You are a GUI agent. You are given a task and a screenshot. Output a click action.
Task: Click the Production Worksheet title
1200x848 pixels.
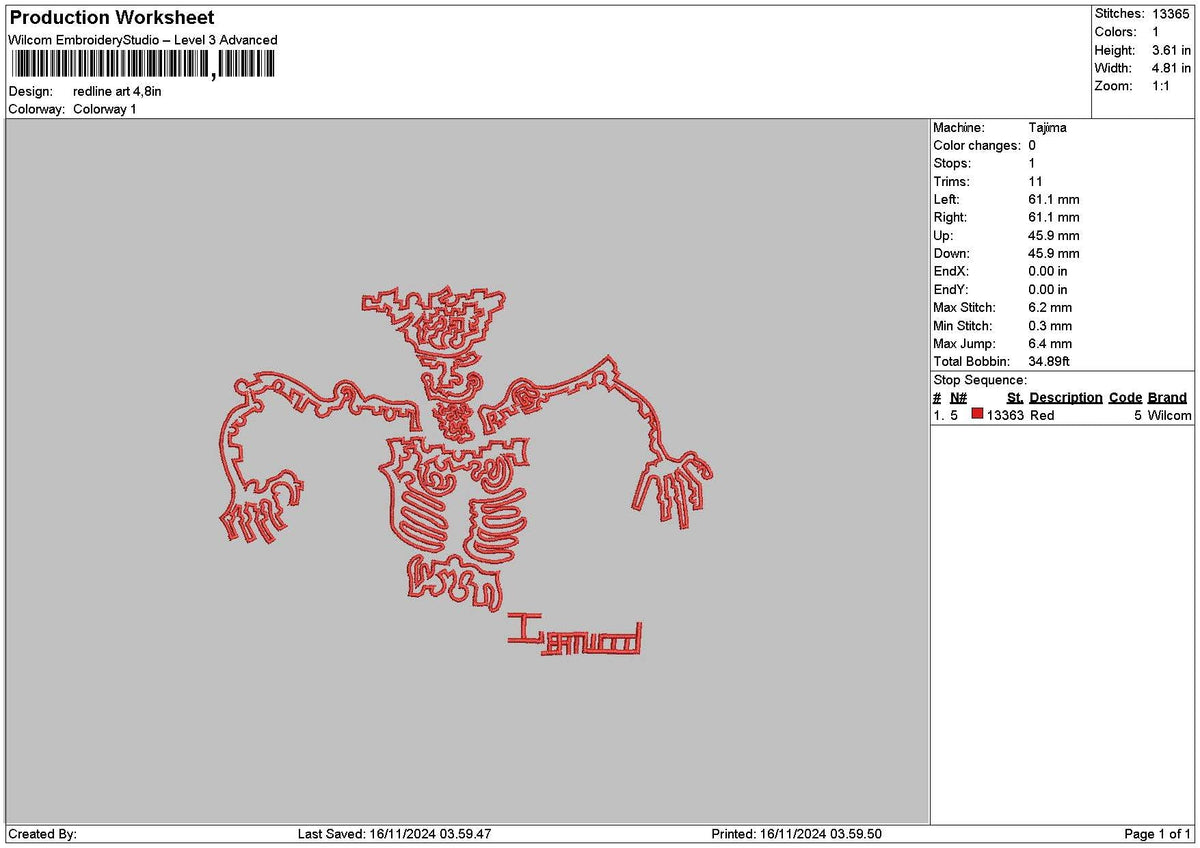[x=110, y=17]
